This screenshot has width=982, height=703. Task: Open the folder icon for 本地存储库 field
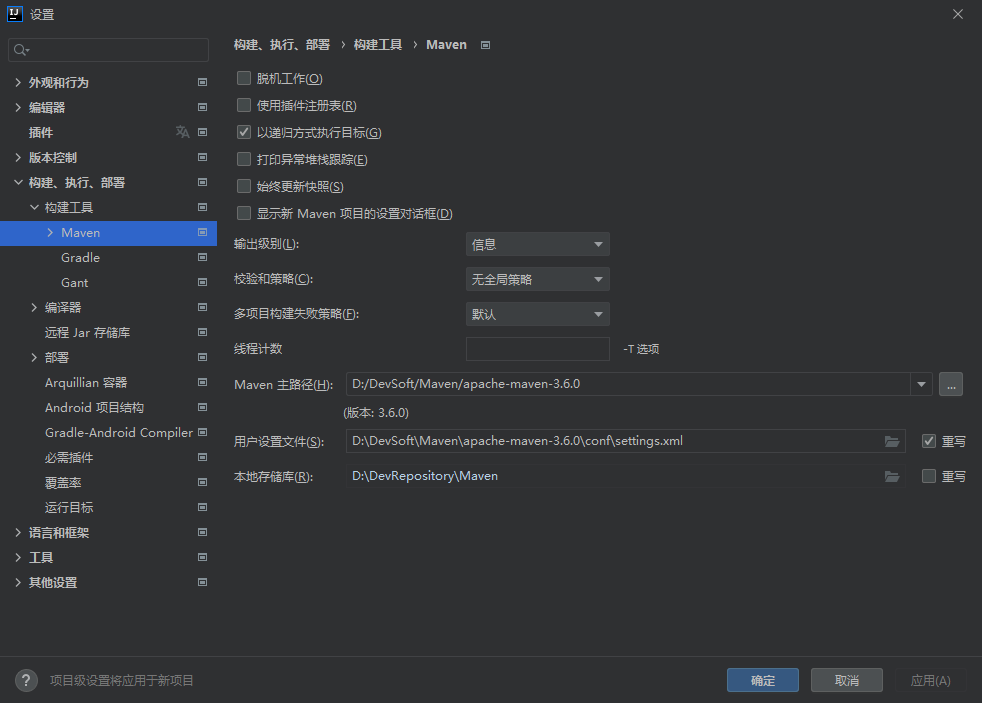pos(893,476)
